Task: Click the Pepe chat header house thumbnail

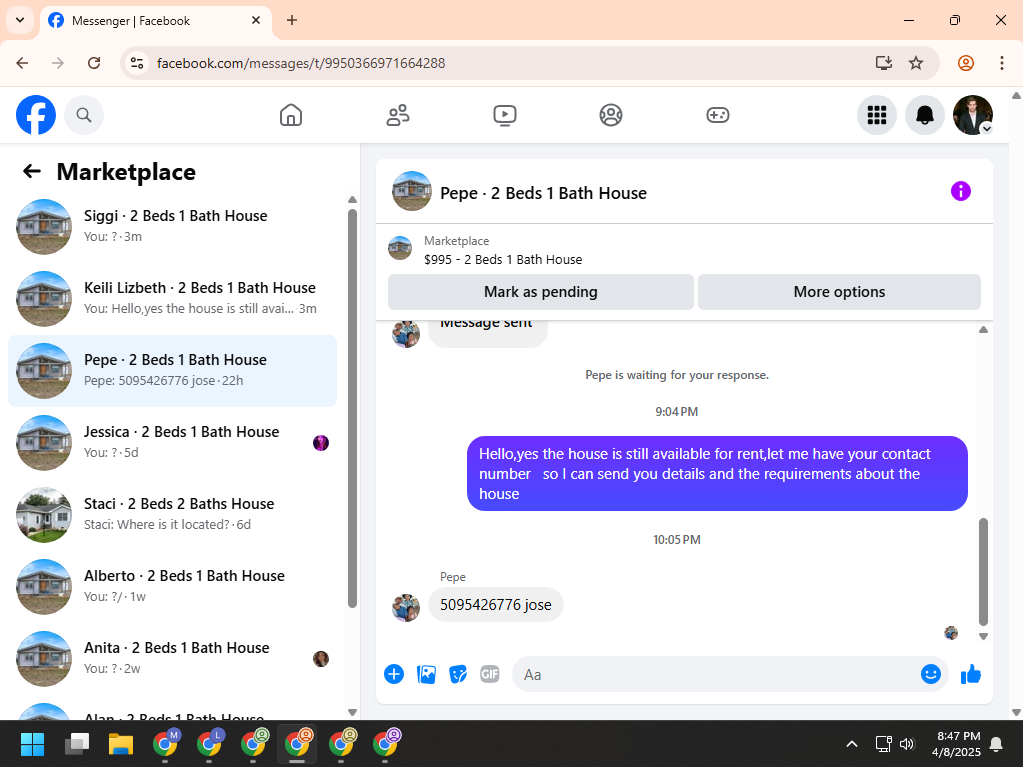Action: tap(412, 191)
